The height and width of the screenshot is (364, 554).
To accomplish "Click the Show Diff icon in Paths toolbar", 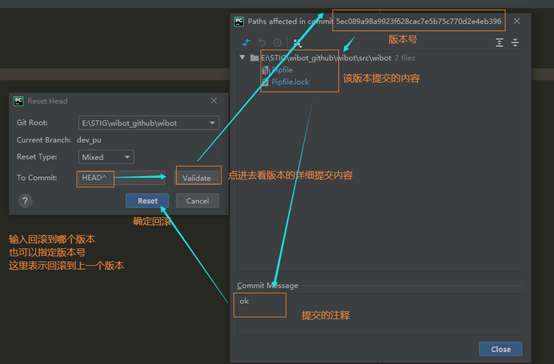I will 246,43.
